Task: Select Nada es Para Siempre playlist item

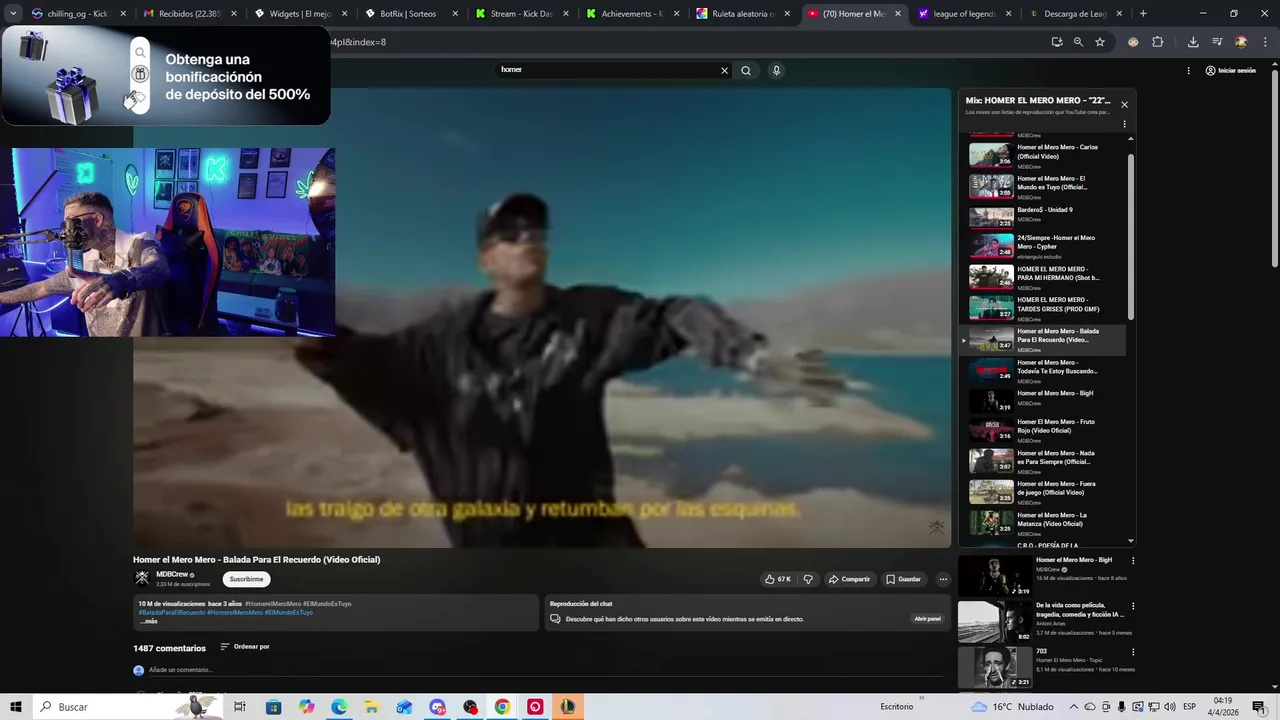Action: click(x=1044, y=461)
